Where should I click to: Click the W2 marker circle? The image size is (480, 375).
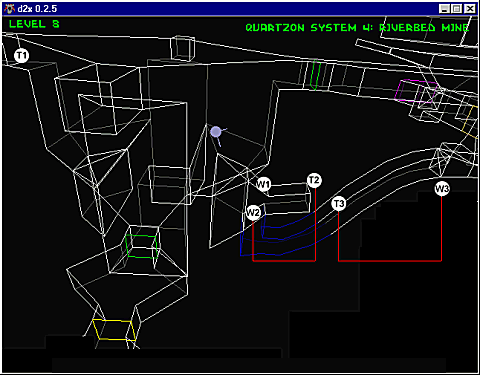253,212
